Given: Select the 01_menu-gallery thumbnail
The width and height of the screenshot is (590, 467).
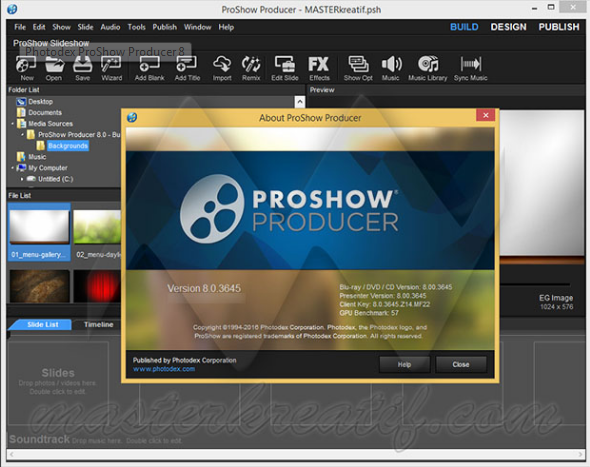Looking at the screenshot, I should tap(39, 232).
